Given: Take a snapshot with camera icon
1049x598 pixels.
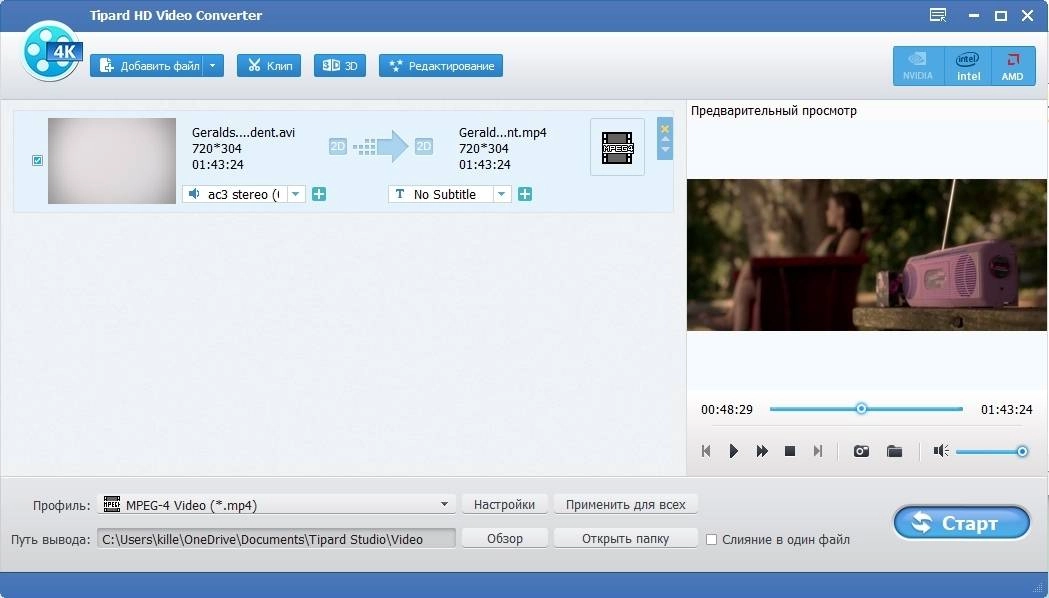Looking at the screenshot, I should point(861,451).
